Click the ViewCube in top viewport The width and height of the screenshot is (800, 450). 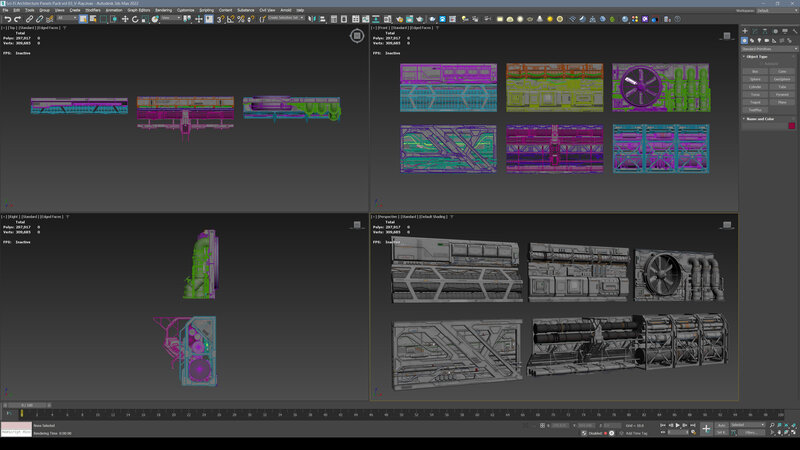357,36
